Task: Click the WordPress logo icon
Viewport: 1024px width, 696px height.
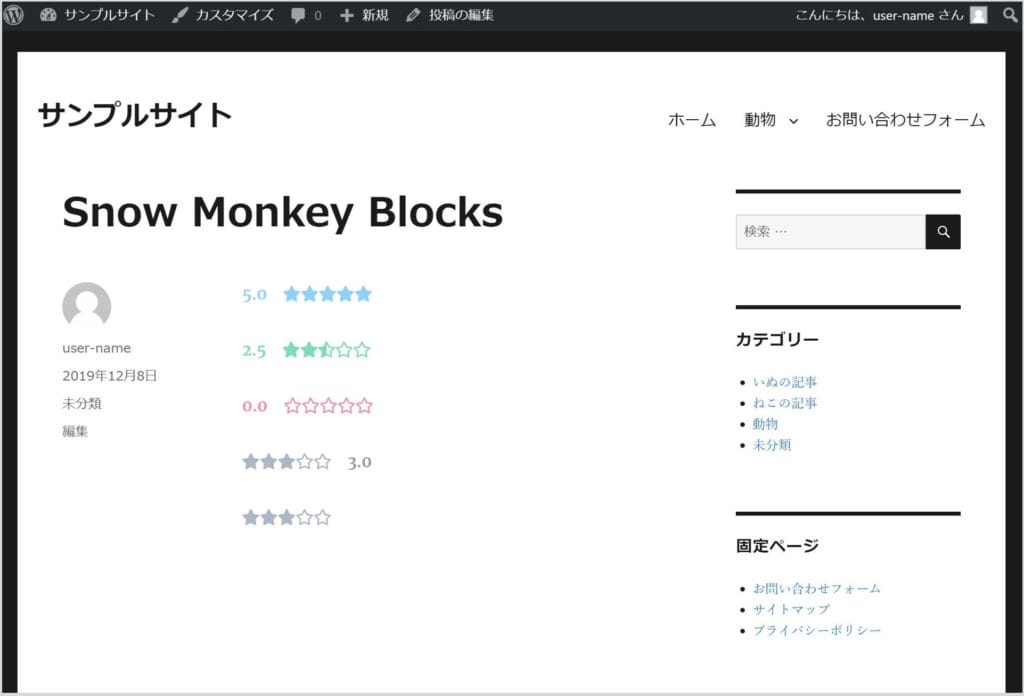Action: [x=14, y=15]
